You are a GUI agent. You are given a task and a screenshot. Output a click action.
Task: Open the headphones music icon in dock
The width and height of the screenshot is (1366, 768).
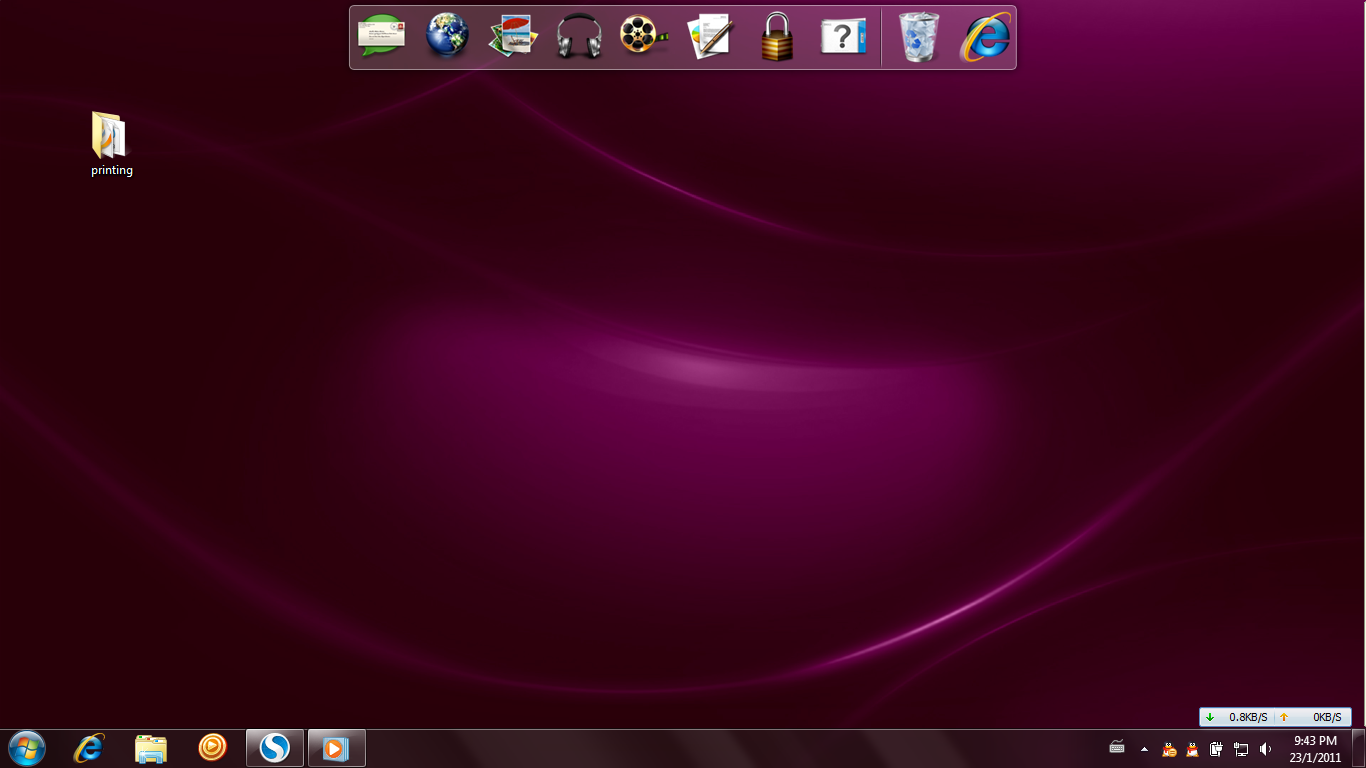pyautogui.click(x=579, y=37)
